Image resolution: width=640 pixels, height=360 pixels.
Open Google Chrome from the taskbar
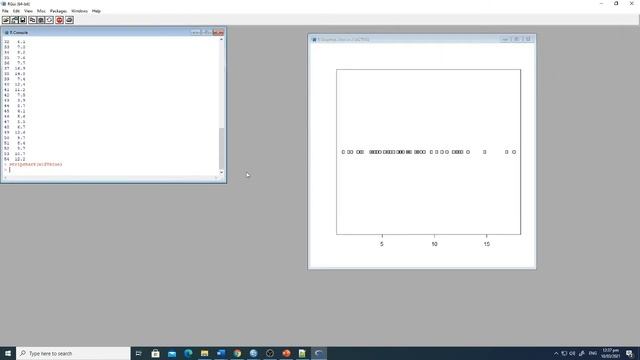pos(237,353)
